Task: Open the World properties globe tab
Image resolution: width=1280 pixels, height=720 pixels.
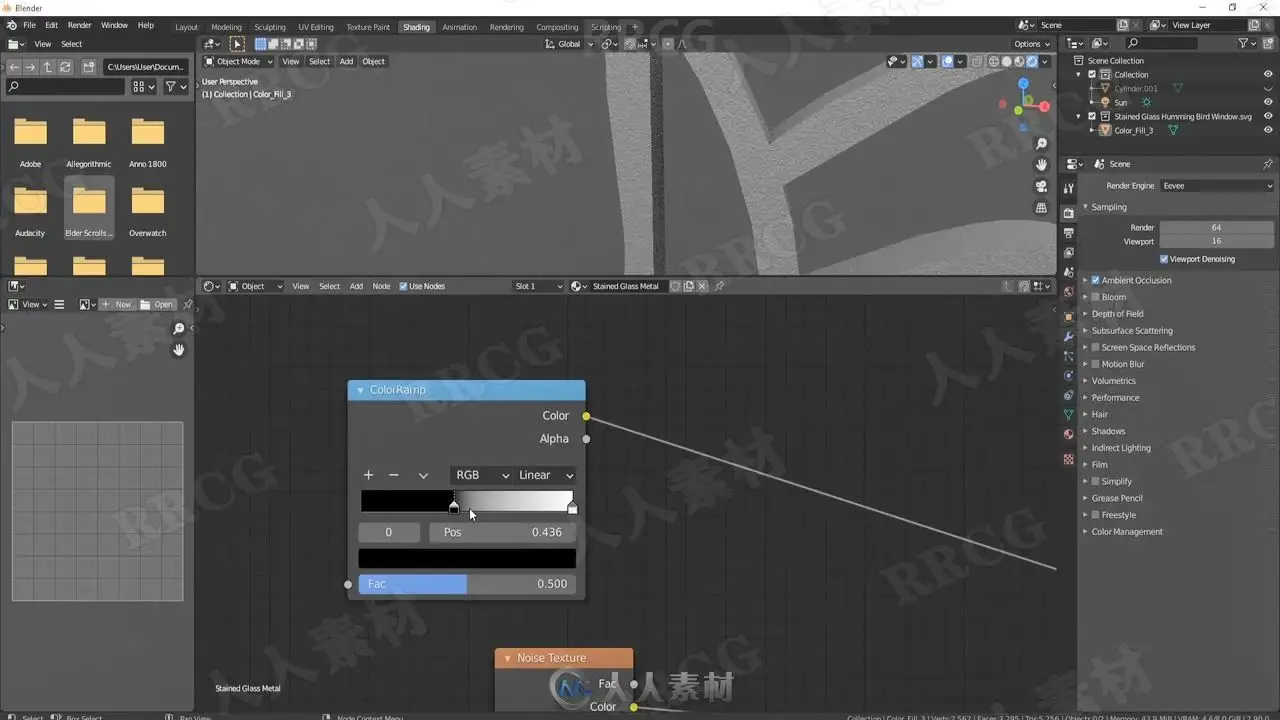Action: click(x=1069, y=292)
